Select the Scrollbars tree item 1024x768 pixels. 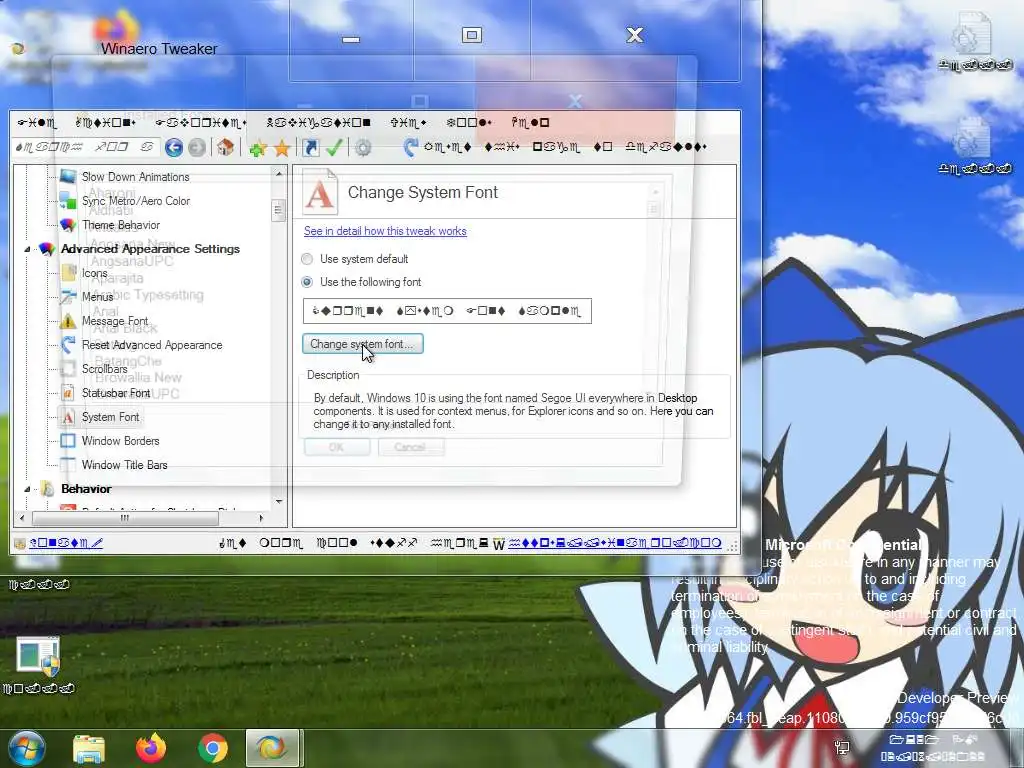pyautogui.click(x=104, y=369)
